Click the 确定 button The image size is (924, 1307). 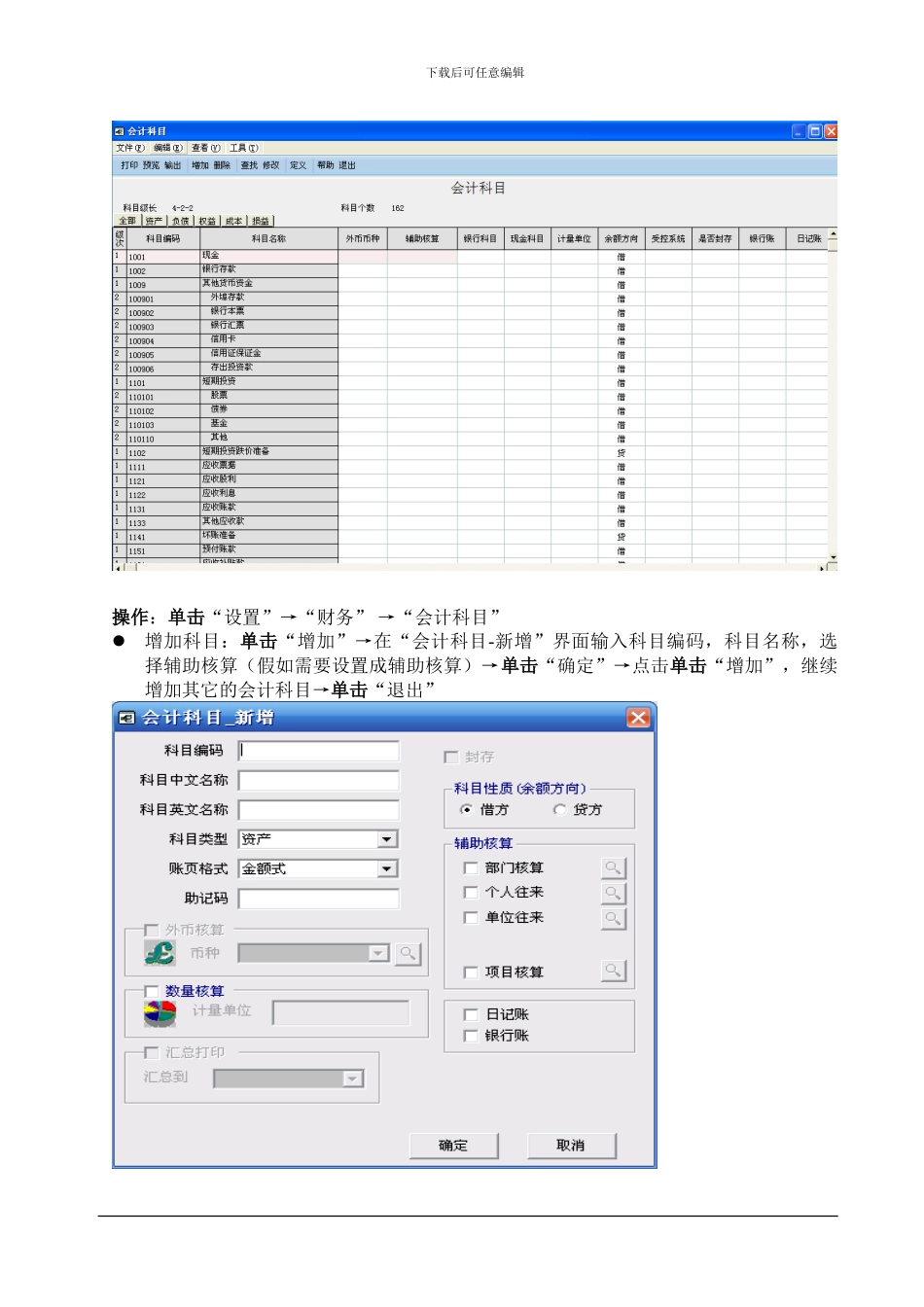pos(453,1146)
